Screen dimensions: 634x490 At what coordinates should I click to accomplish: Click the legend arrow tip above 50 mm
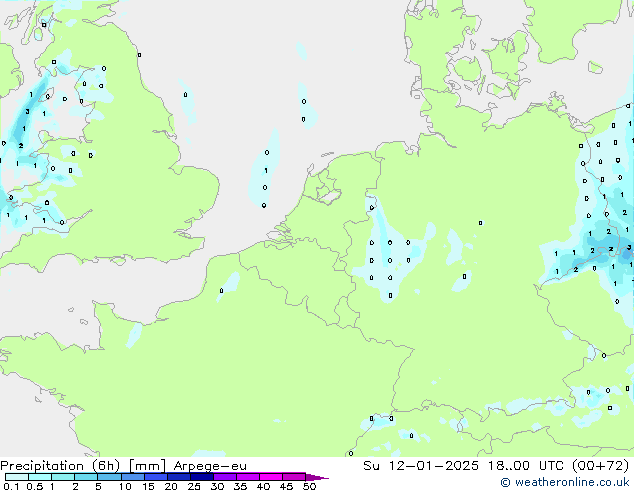coord(317,477)
